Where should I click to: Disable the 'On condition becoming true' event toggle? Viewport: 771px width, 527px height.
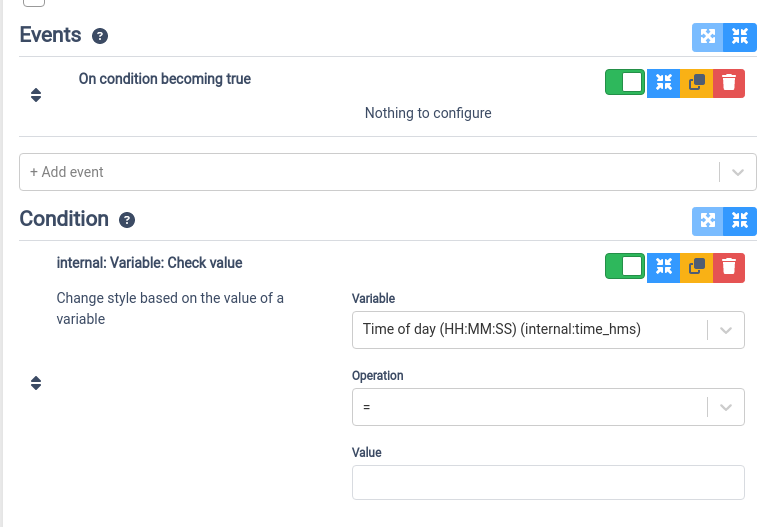[624, 82]
